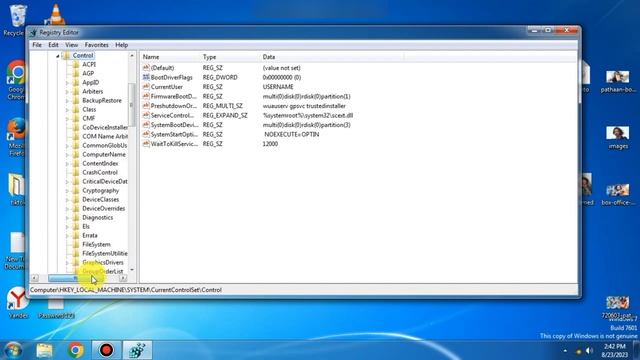Expand the Diagnostics key arrow
The width and height of the screenshot is (640, 360).
click(x=67, y=218)
